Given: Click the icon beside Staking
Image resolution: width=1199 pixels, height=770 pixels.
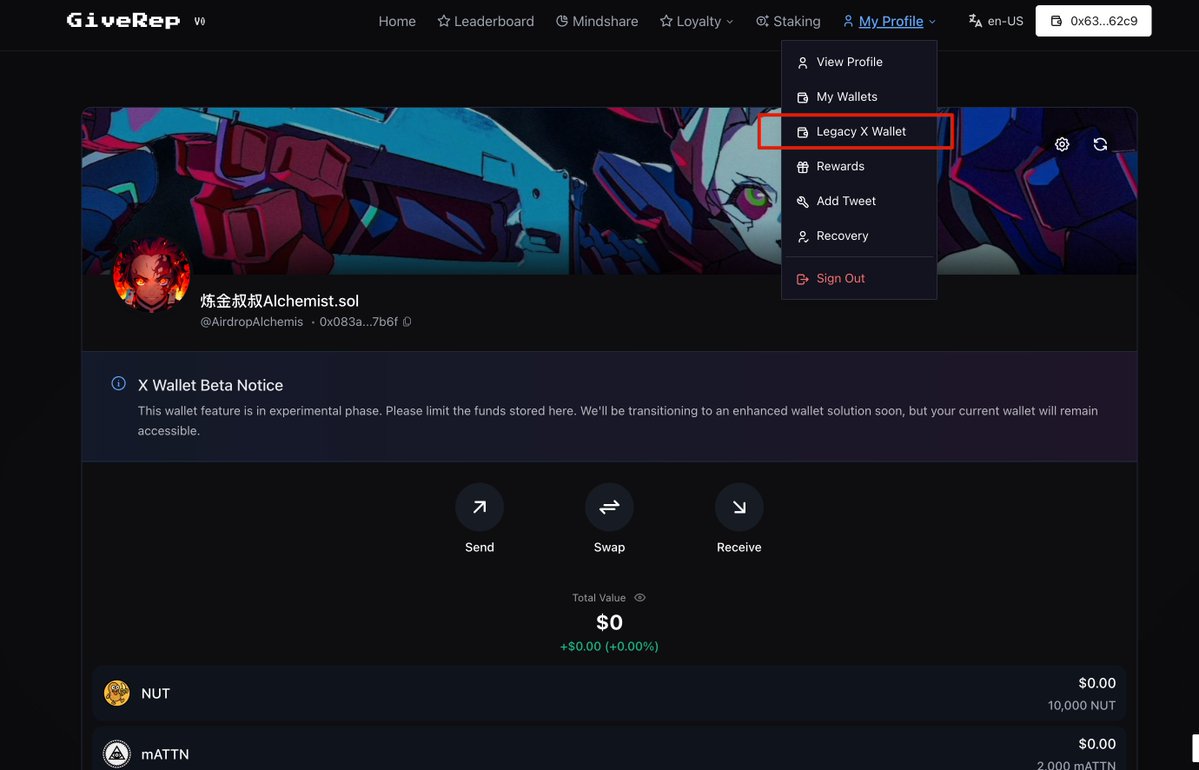Looking at the screenshot, I should click(x=762, y=21).
